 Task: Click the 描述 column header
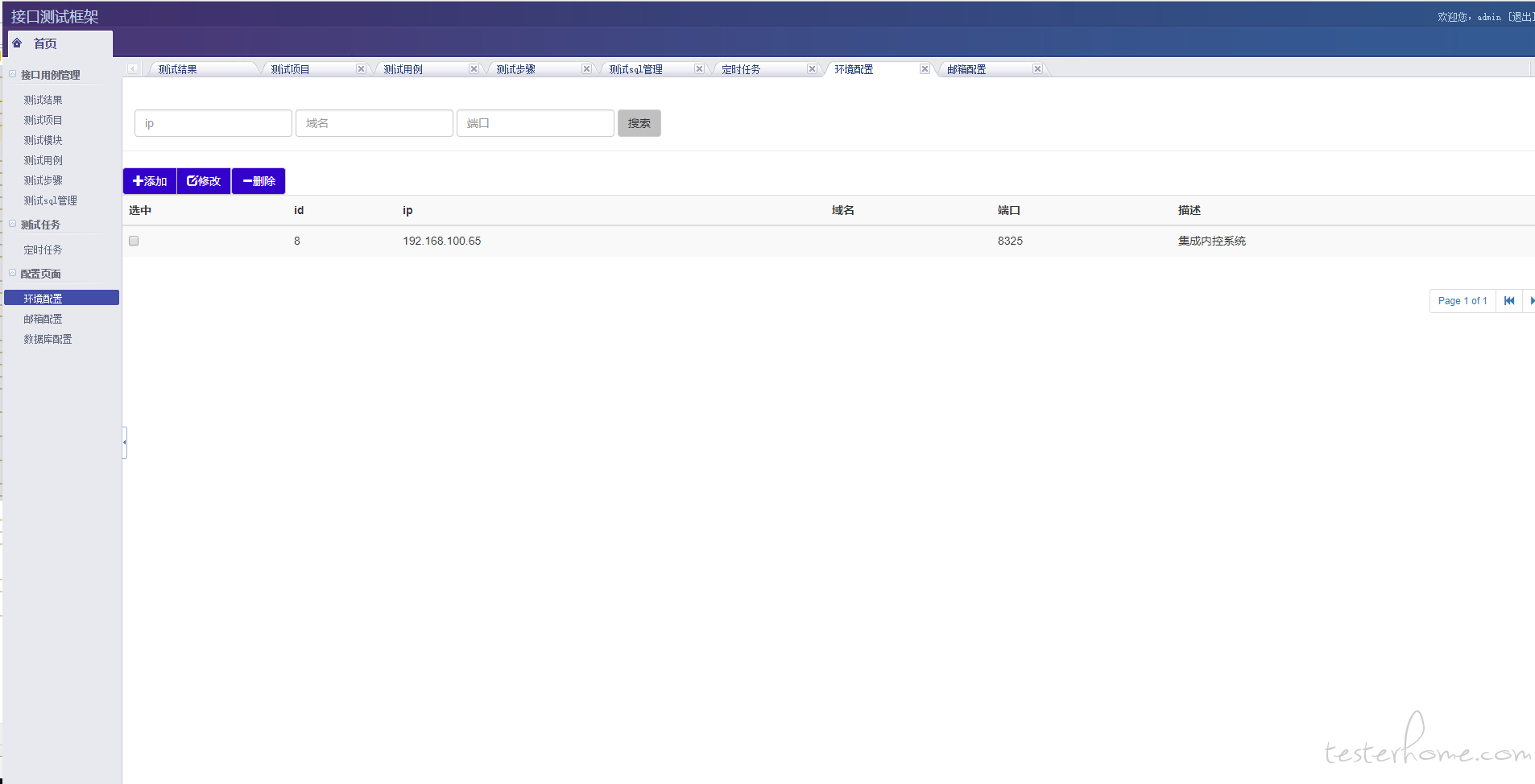[1190, 210]
